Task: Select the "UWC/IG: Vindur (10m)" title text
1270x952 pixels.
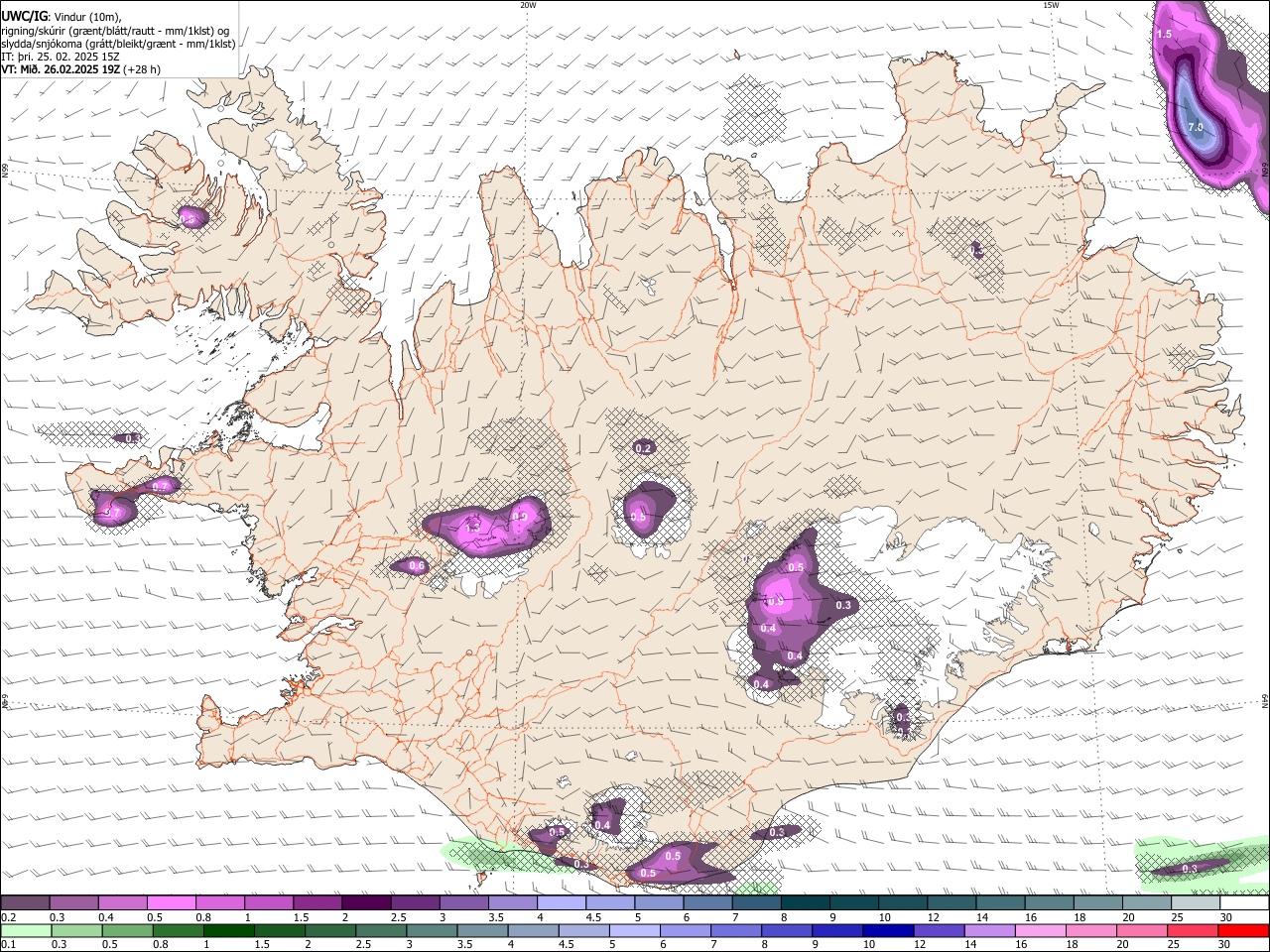Action: [x=62, y=16]
